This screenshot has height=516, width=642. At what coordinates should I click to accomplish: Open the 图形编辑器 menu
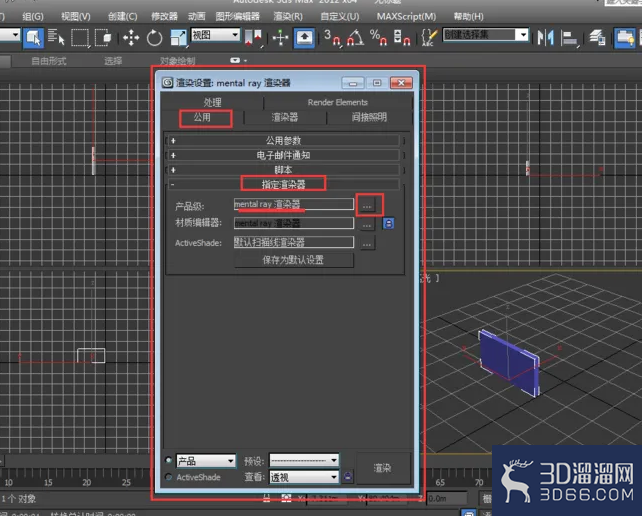pyautogui.click(x=238, y=16)
